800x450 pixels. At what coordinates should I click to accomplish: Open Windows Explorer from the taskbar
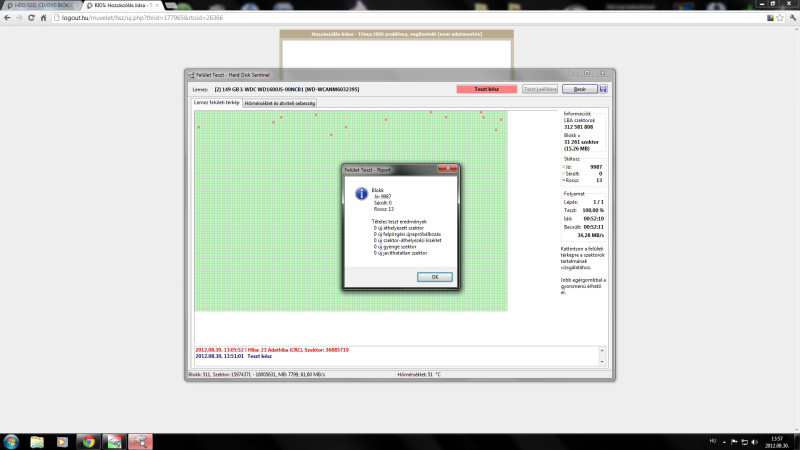point(37,441)
